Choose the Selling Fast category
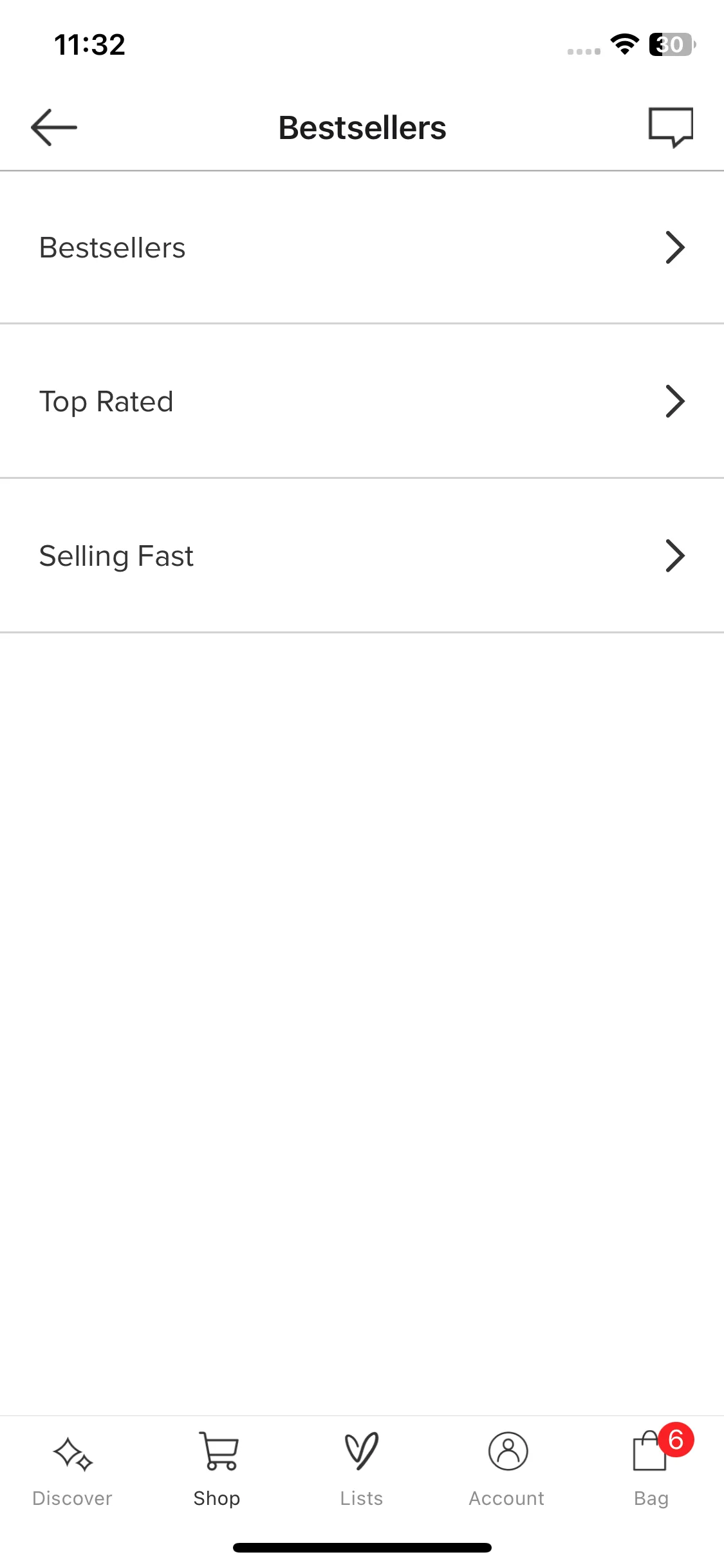Viewport: 724px width, 1568px height. pos(362,555)
